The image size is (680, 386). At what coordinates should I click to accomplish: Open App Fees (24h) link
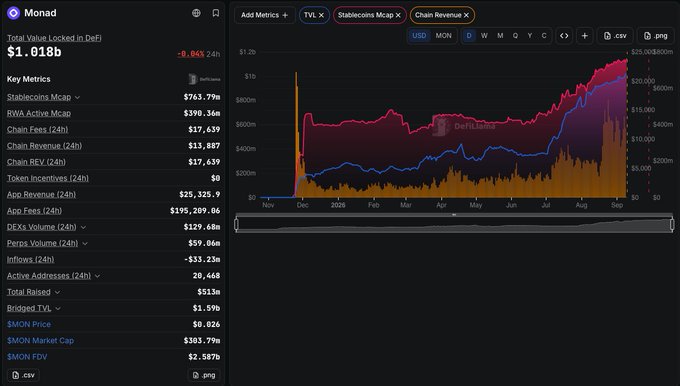click(x=34, y=211)
